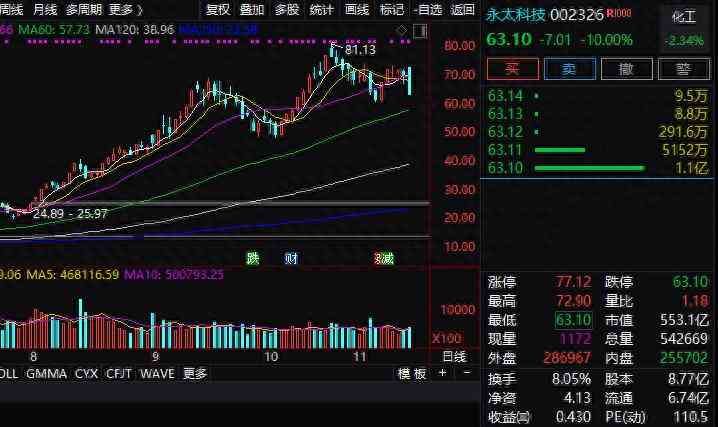The width and height of the screenshot is (718, 427).
Task: Click the blue 卖 (sell) button
Action: pyautogui.click(x=570, y=69)
